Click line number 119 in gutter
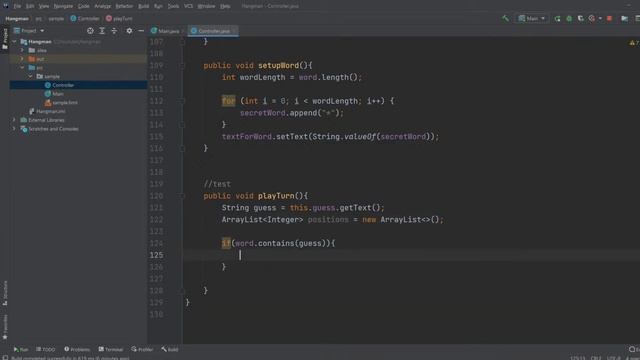640x360 pixels. click(x=156, y=184)
